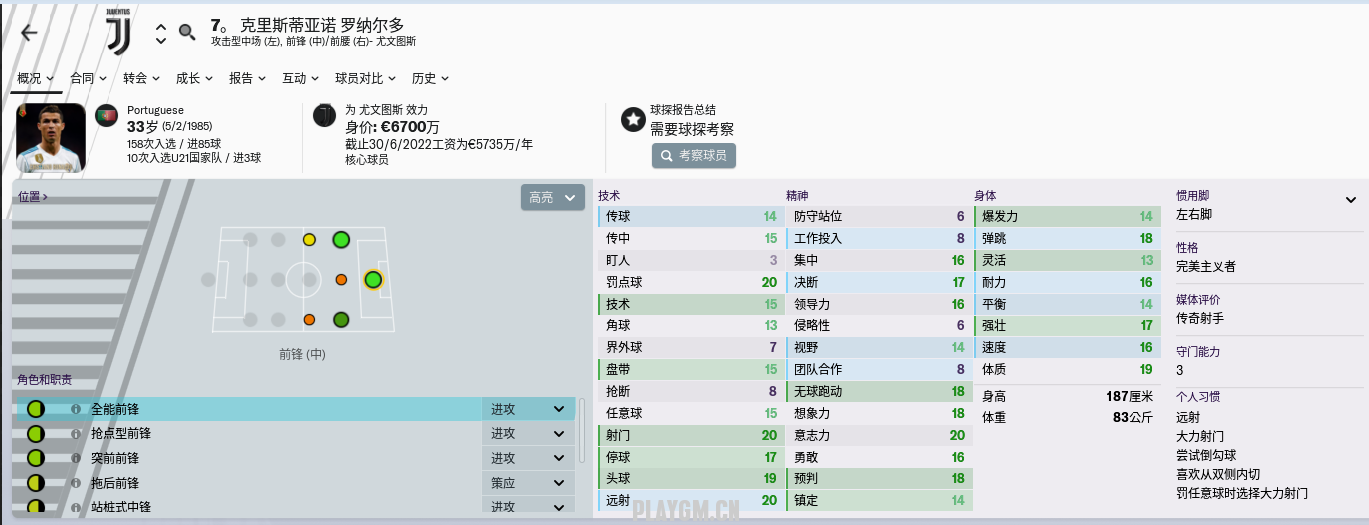Select the 抢点型前锋 role row
Screen dimensions: 1369x525
click(296, 434)
